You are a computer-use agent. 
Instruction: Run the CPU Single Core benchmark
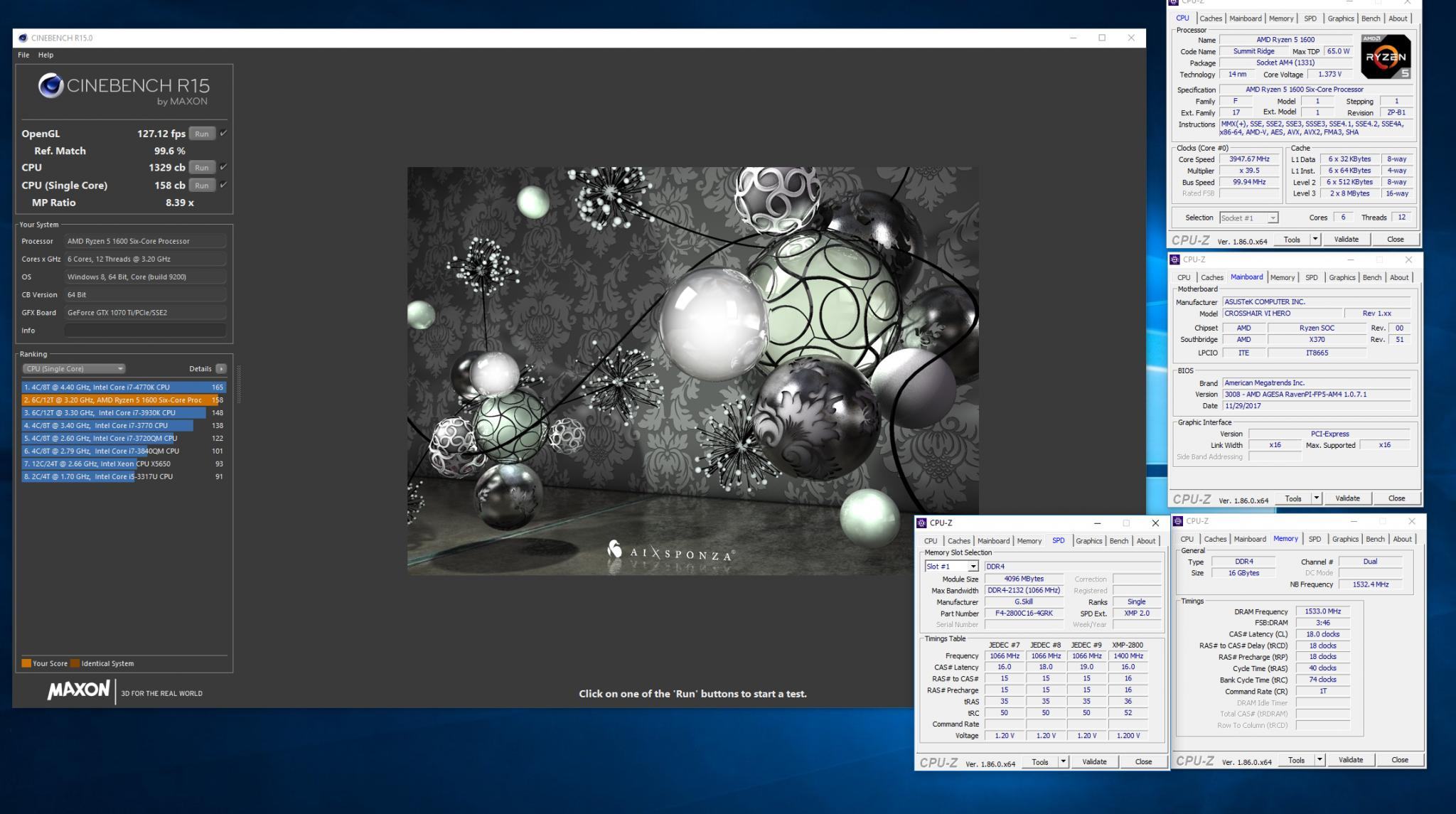(202, 186)
